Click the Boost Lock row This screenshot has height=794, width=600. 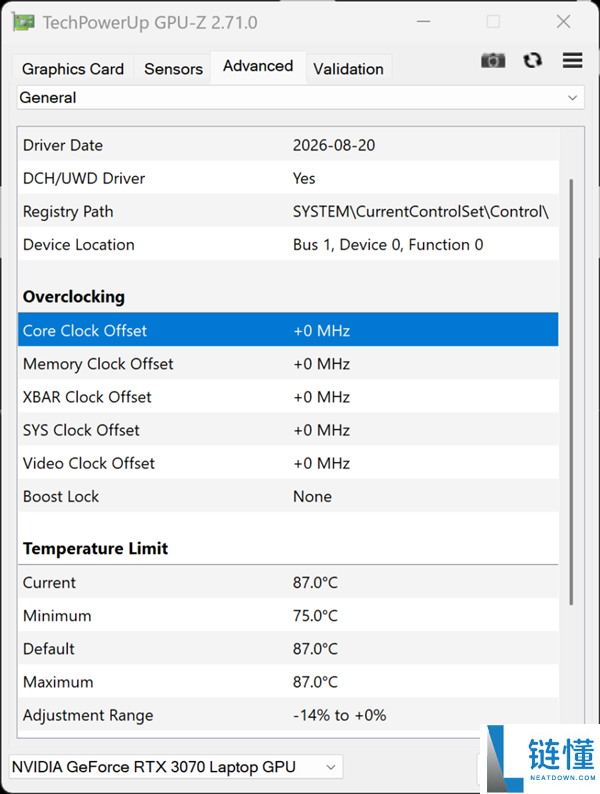[288, 496]
